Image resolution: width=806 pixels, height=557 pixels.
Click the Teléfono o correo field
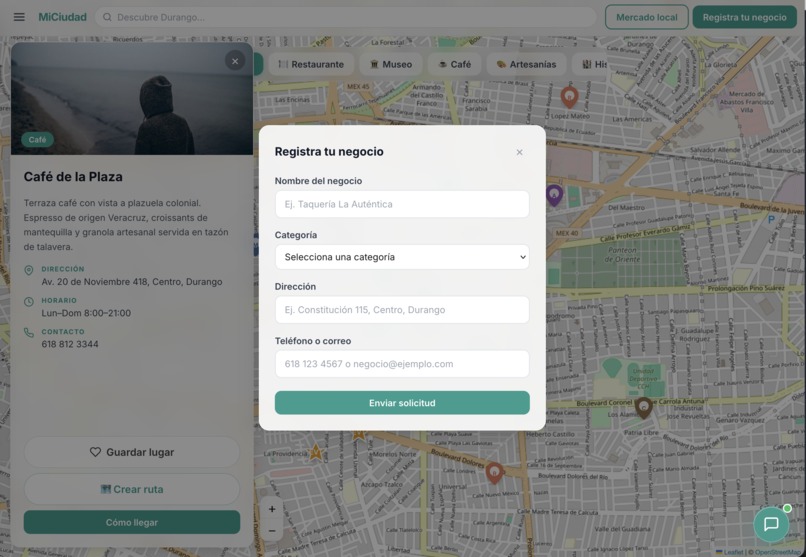coord(402,364)
